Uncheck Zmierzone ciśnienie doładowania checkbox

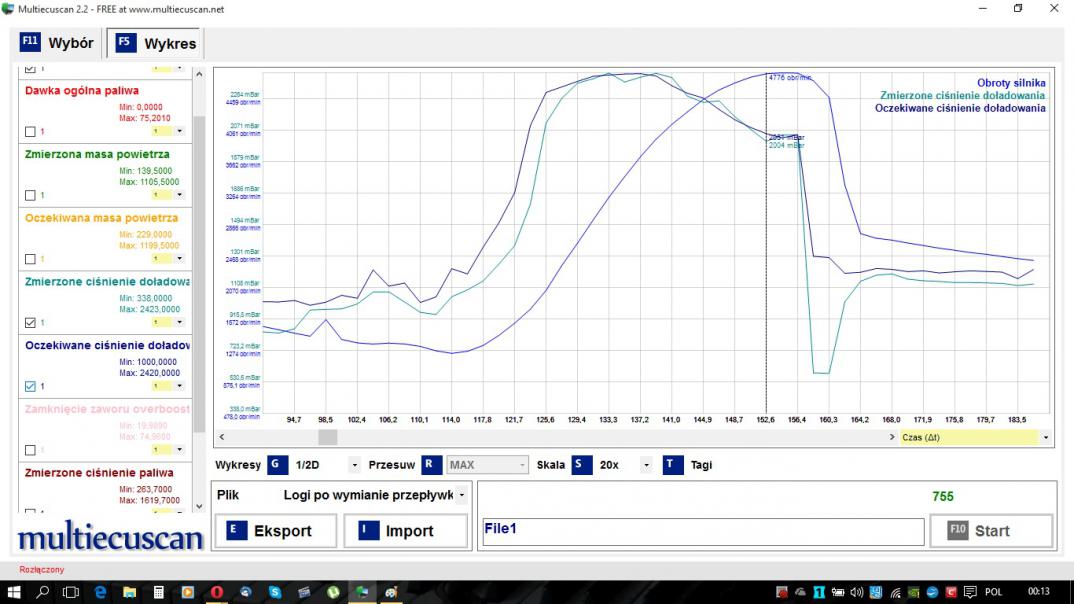pyautogui.click(x=30, y=323)
